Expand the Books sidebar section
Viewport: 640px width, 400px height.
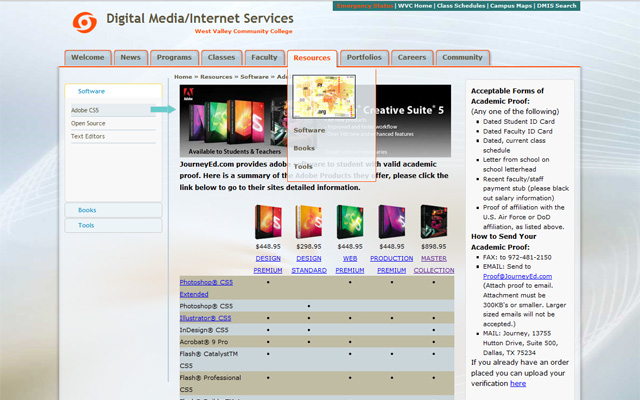(x=113, y=210)
